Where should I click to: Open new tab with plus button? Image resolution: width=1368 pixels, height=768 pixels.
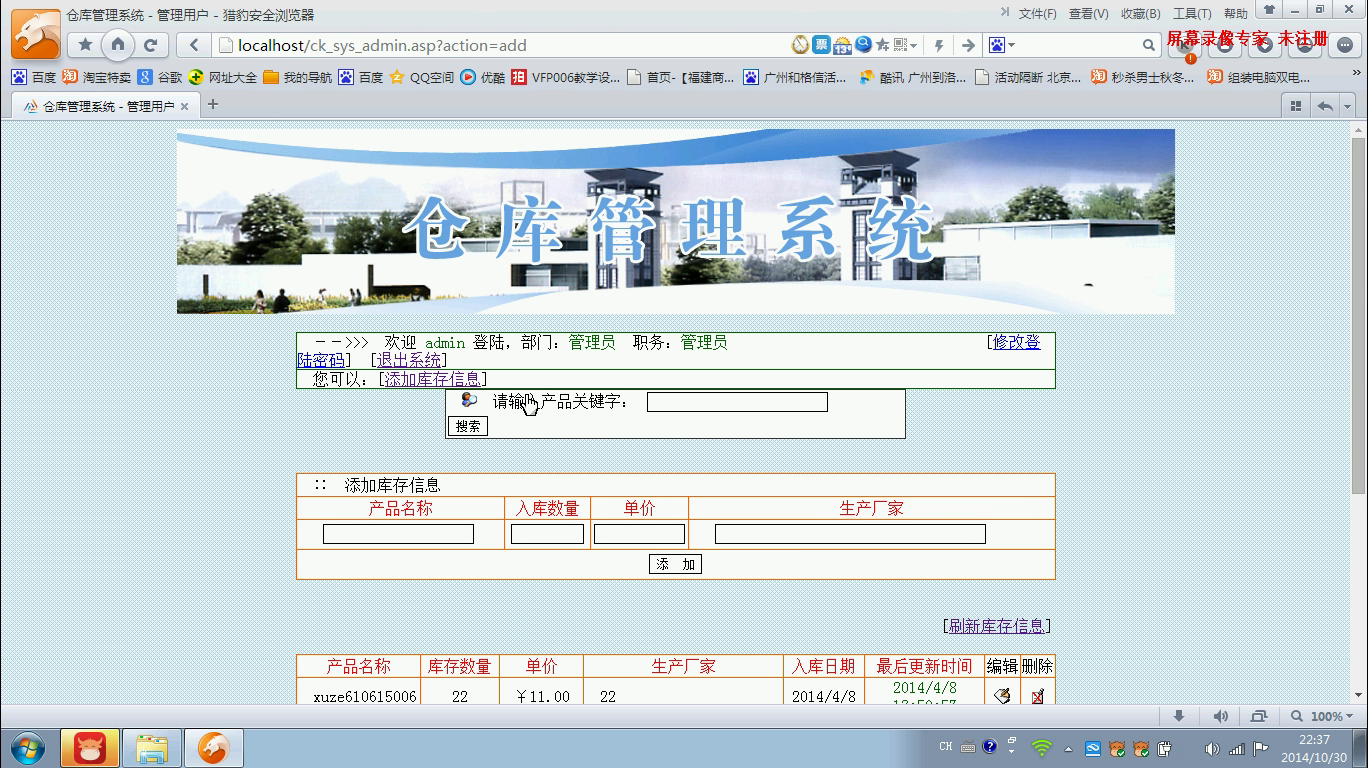click(x=212, y=104)
